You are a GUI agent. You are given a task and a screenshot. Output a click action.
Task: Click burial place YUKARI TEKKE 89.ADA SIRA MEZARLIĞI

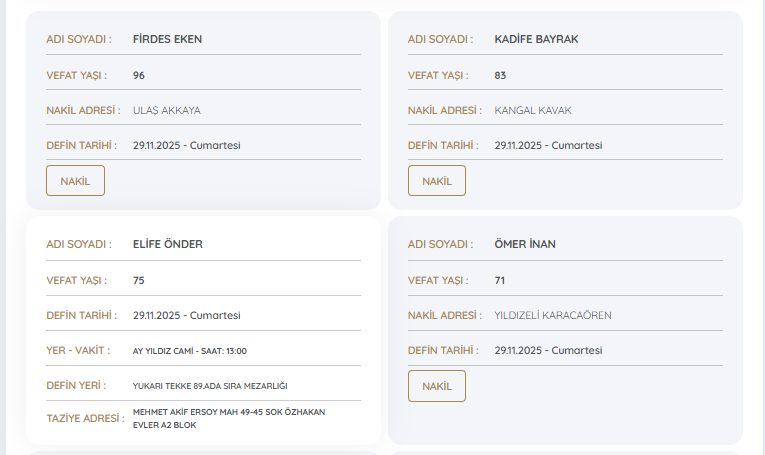(210, 385)
